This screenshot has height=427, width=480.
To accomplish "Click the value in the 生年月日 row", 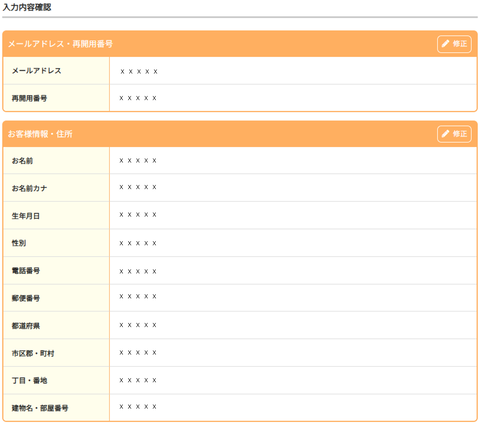I will [x=138, y=215].
